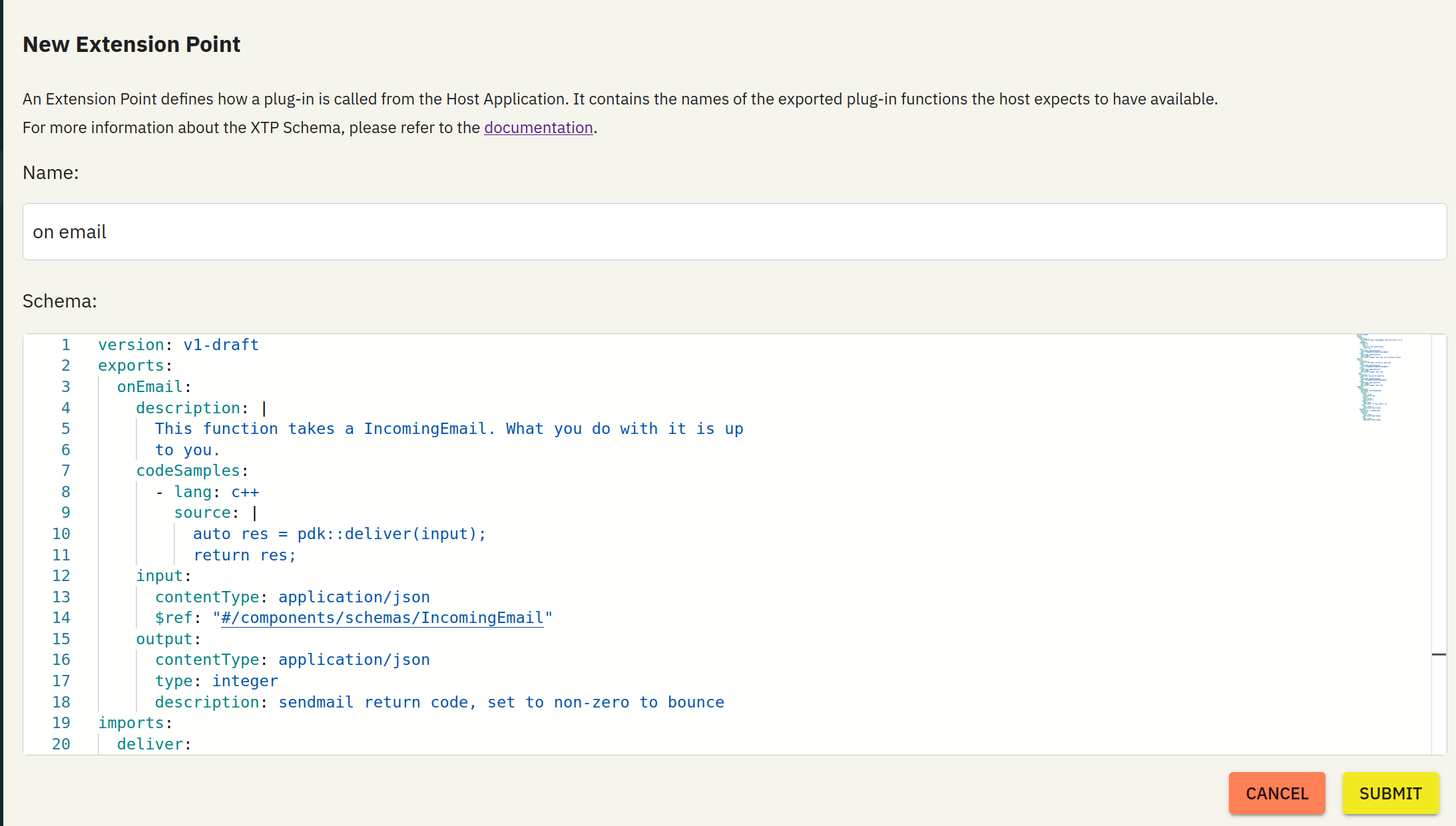Screen dimensions: 1456x826
Task: Click the 'Schema:' label
Action: tap(60, 301)
